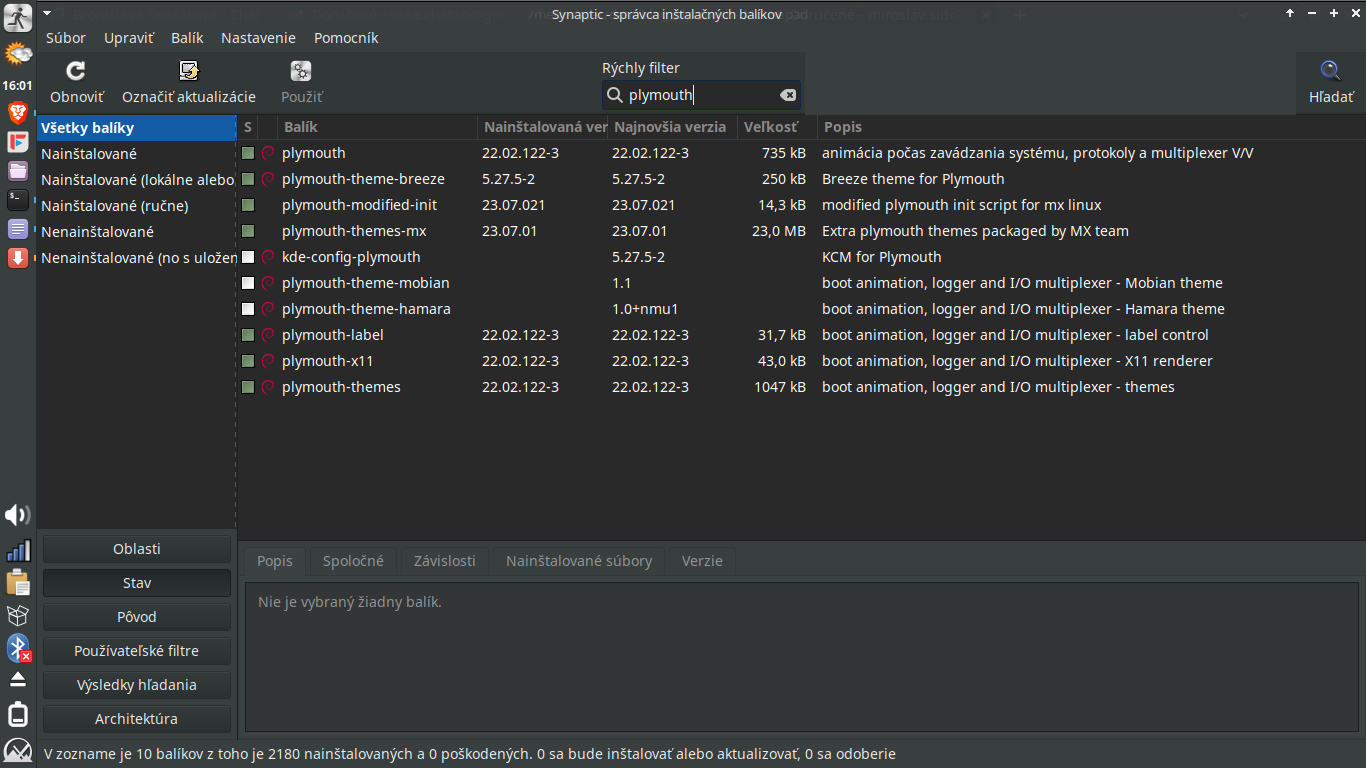Sort by the Veľkosť column header
Viewport: 1366px width, 768px height.
pos(777,127)
